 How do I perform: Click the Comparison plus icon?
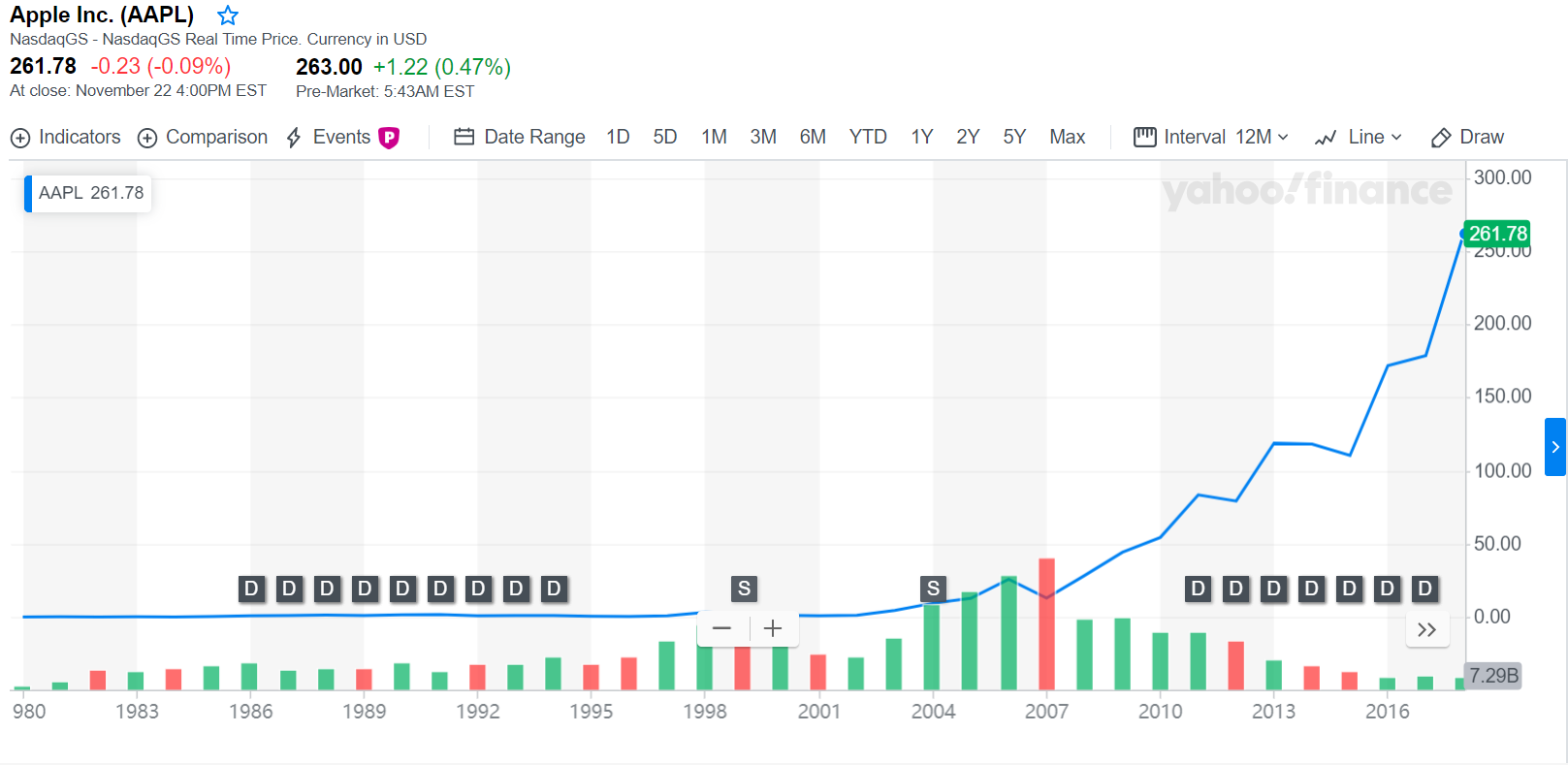point(147,138)
